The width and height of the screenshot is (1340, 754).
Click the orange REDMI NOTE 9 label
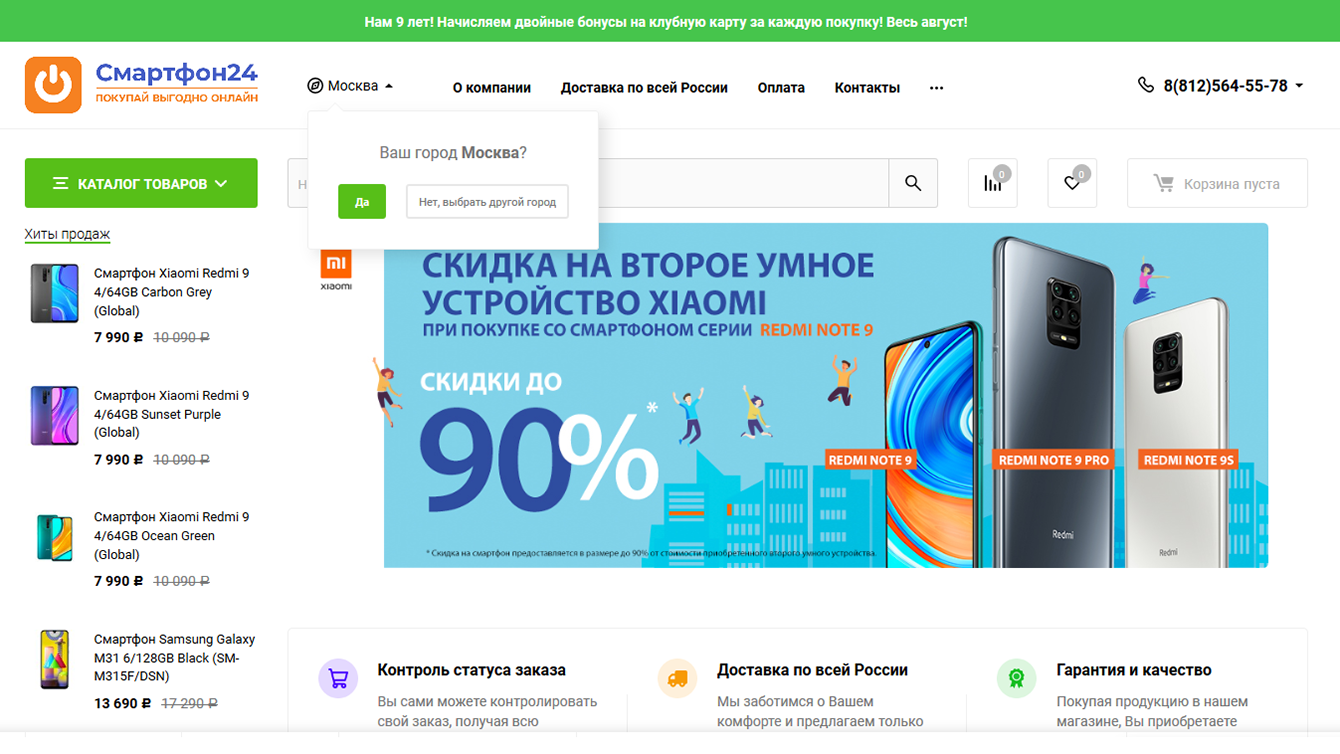click(x=870, y=460)
